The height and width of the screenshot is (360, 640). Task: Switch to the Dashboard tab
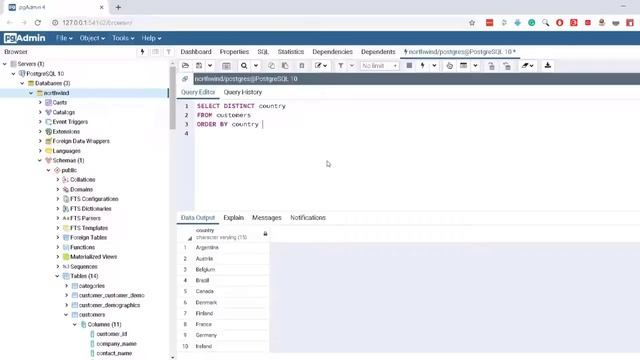(x=196, y=52)
